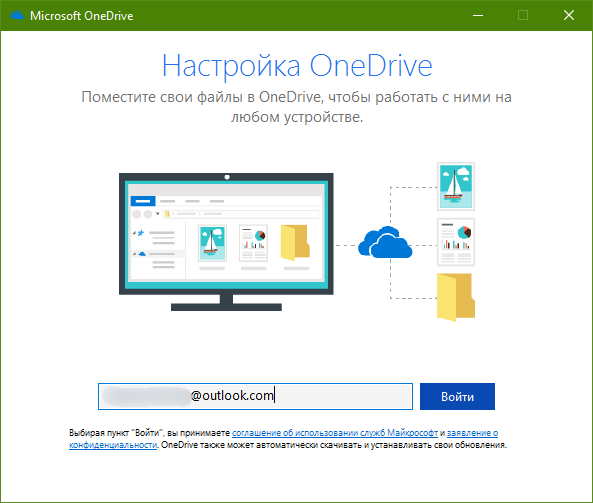Viewport: 593px width, 503px height.
Task: Click the OneDrive cloud icon in title bar
Action: (x=17, y=16)
